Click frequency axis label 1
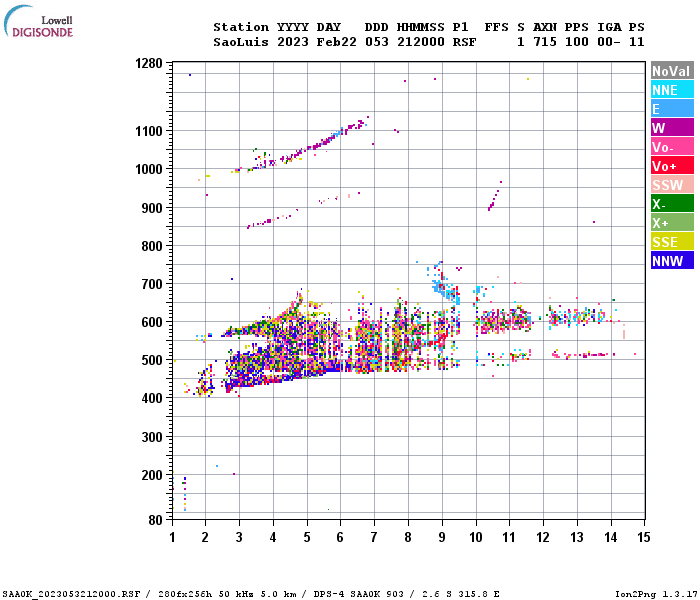700x600 pixels. (x=172, y=537)
